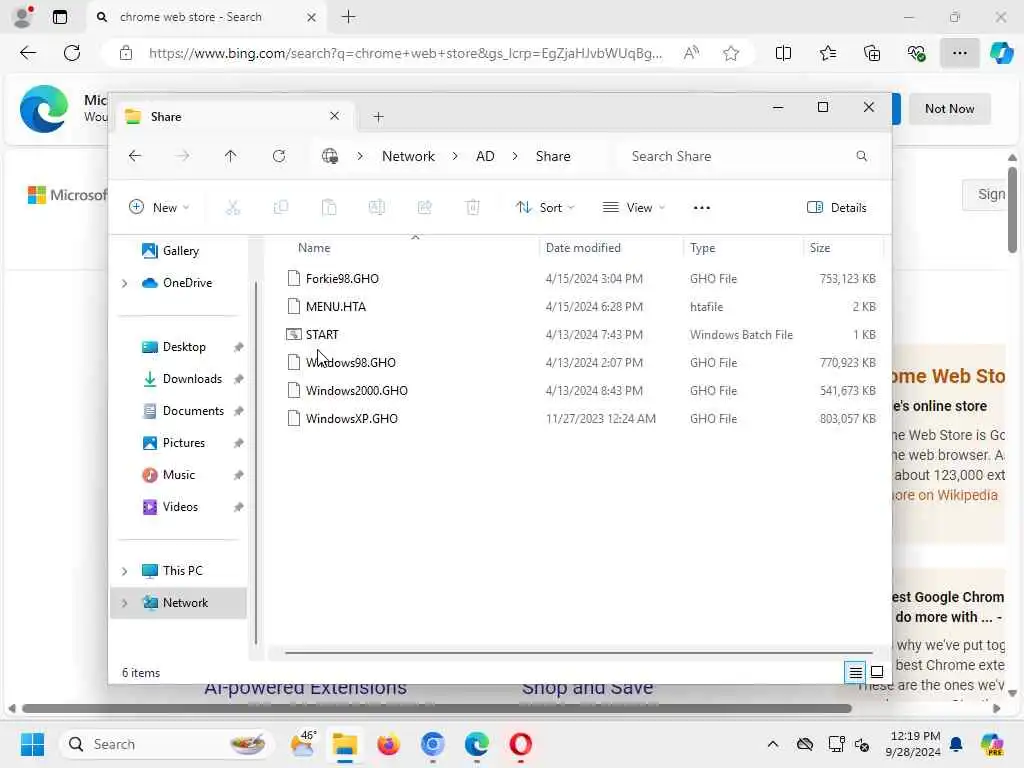This screenshot has height=768, width=1024.
Task: Expand Network in navigation pane
Action: coord(124,603)
